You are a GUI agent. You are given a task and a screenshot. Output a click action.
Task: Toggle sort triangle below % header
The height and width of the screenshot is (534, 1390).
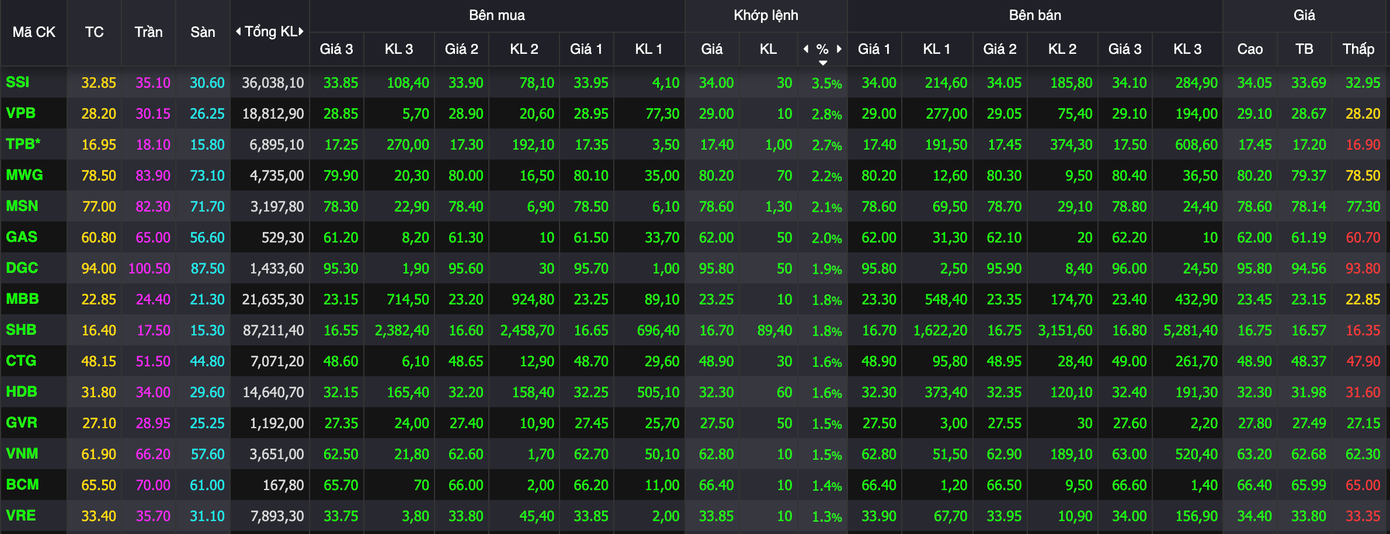822,62
